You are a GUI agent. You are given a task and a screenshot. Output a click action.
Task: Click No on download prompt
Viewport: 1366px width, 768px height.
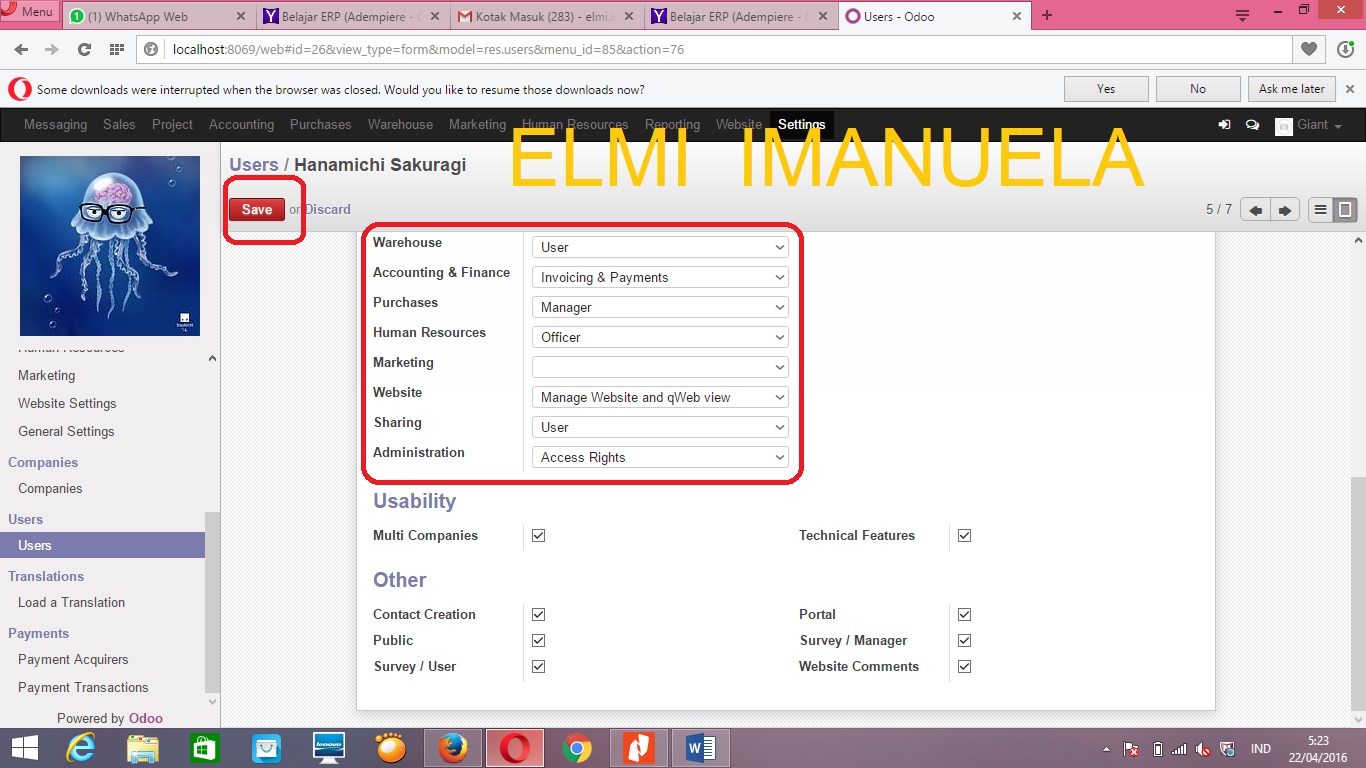[1198, 89]
